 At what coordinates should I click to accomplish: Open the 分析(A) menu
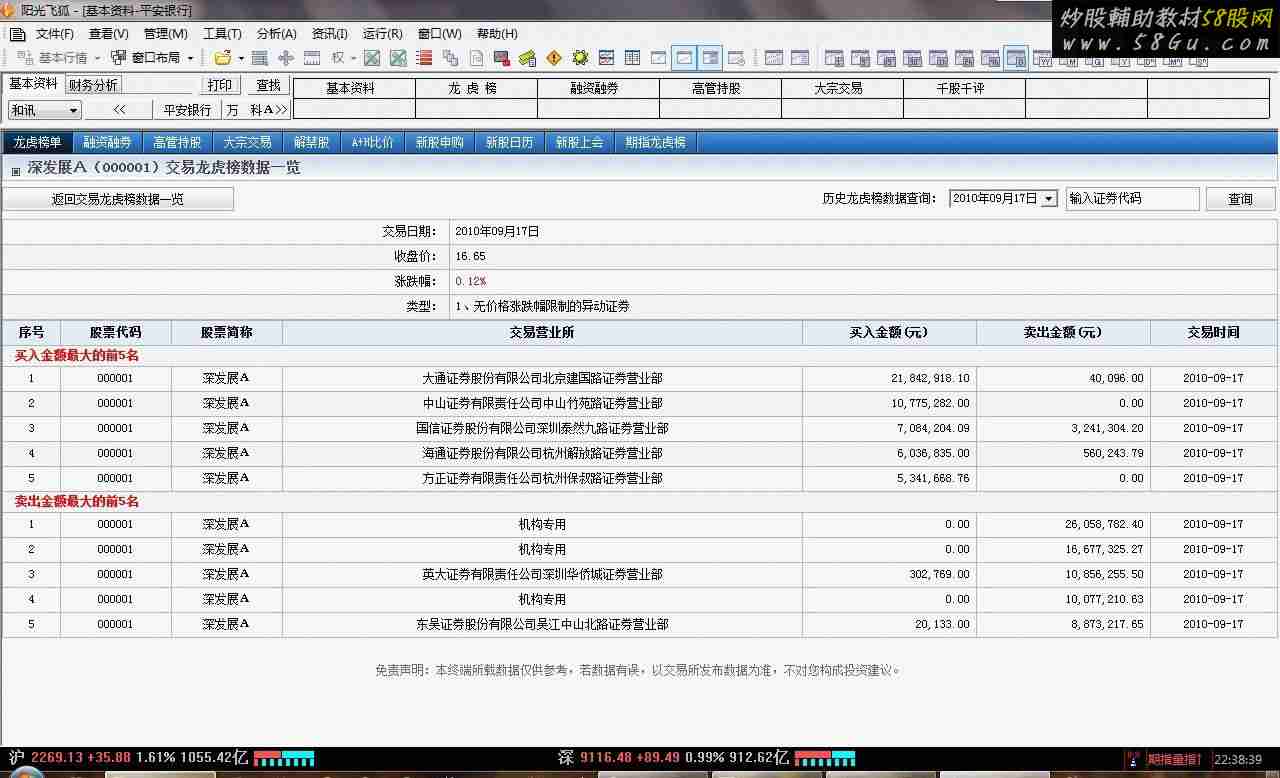[x=277, y=34]
